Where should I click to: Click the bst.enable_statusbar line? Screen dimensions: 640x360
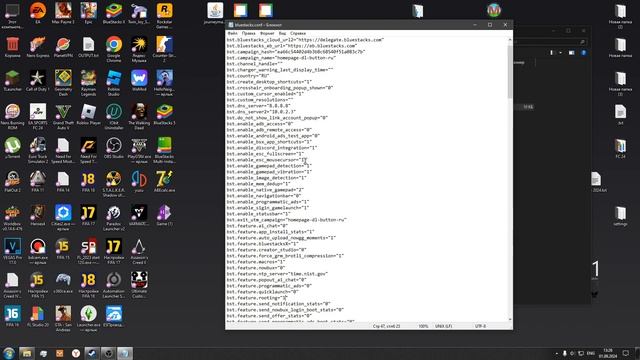click(259, 214)
